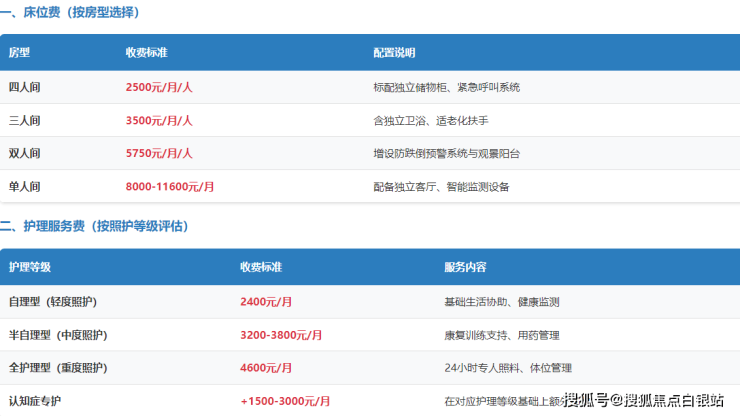Click the 配置说明 column header

click(394, 52)
